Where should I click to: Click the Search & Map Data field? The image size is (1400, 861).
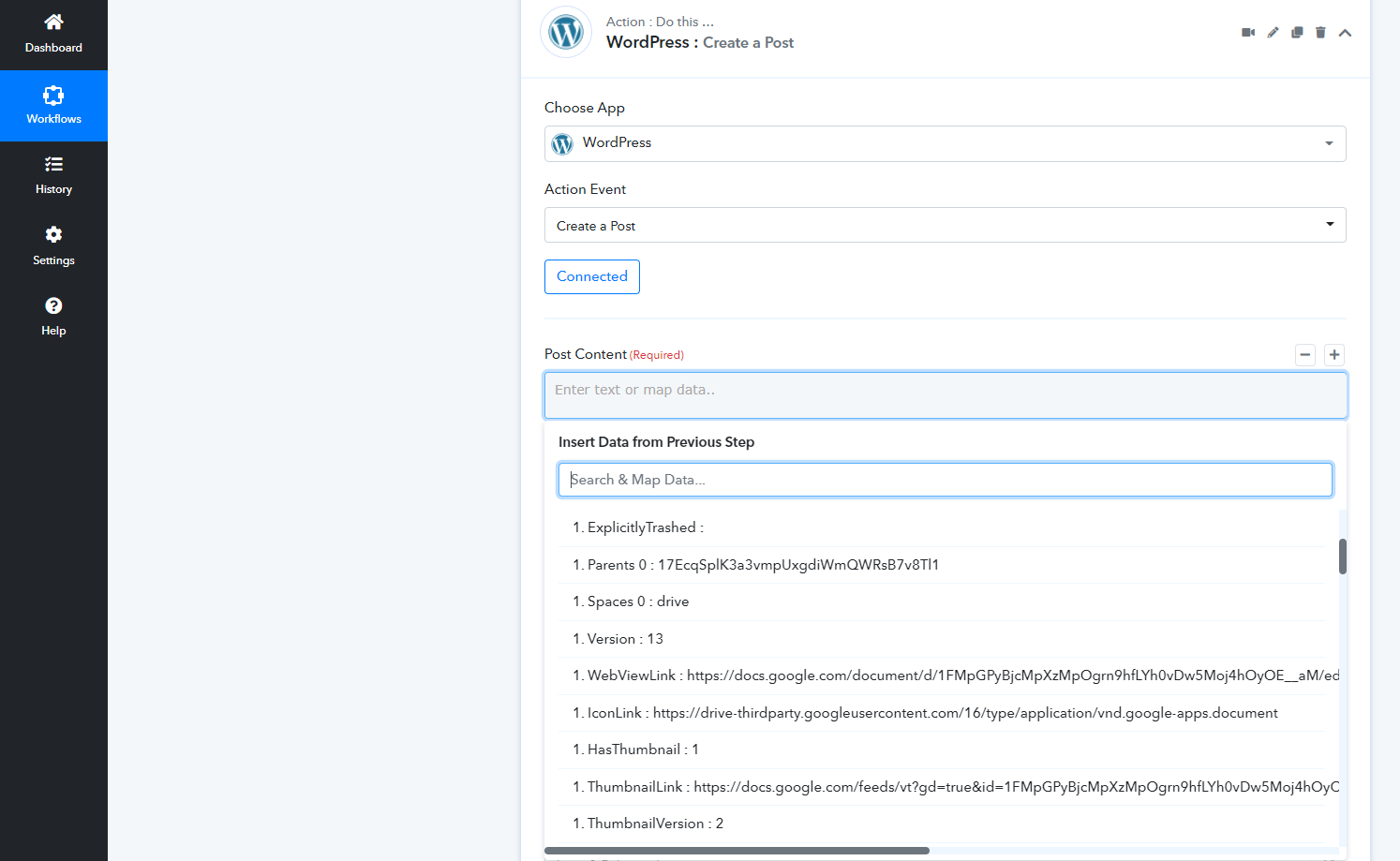[945, 480]
